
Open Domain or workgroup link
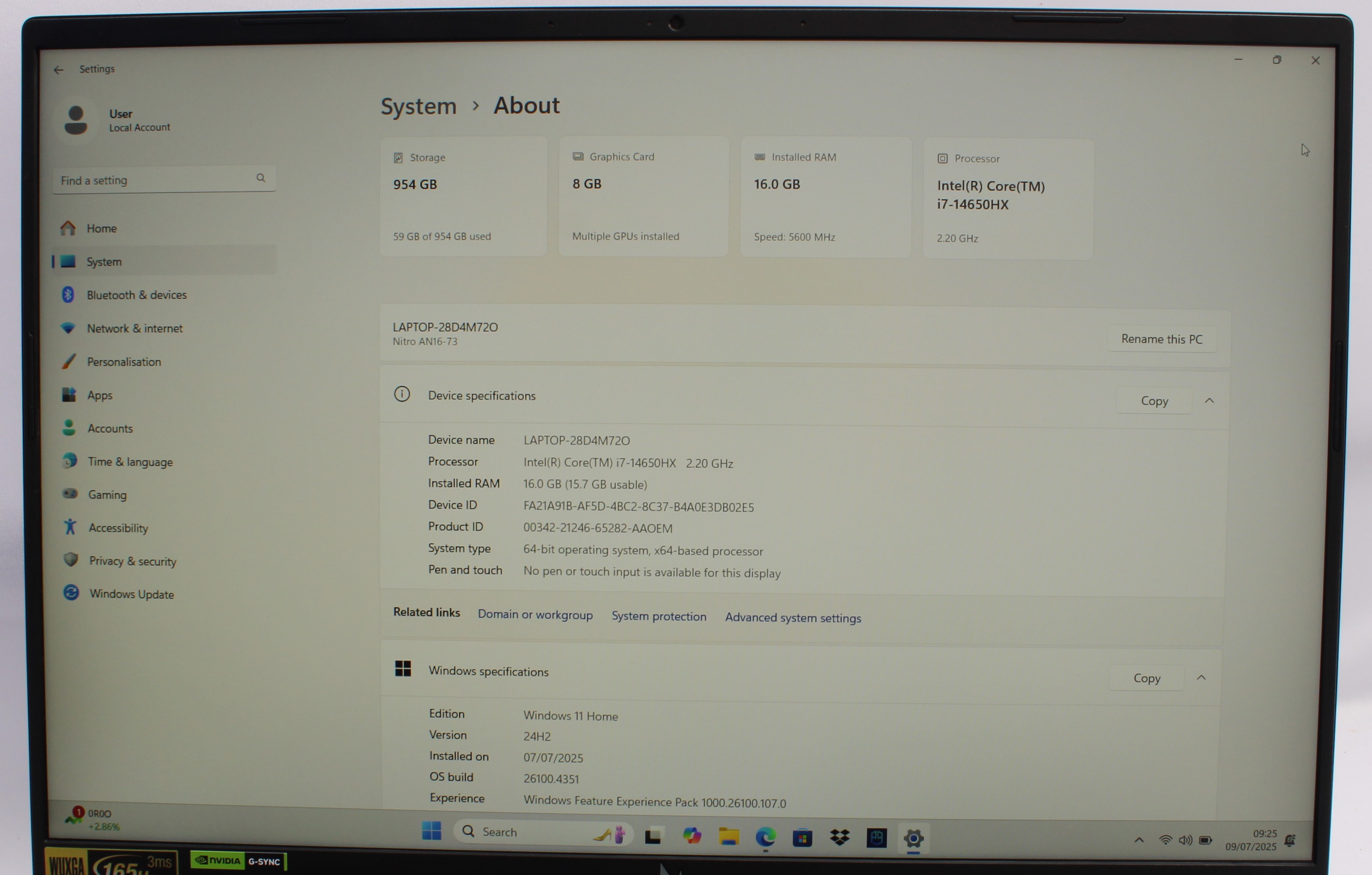[x=535, y=615]
